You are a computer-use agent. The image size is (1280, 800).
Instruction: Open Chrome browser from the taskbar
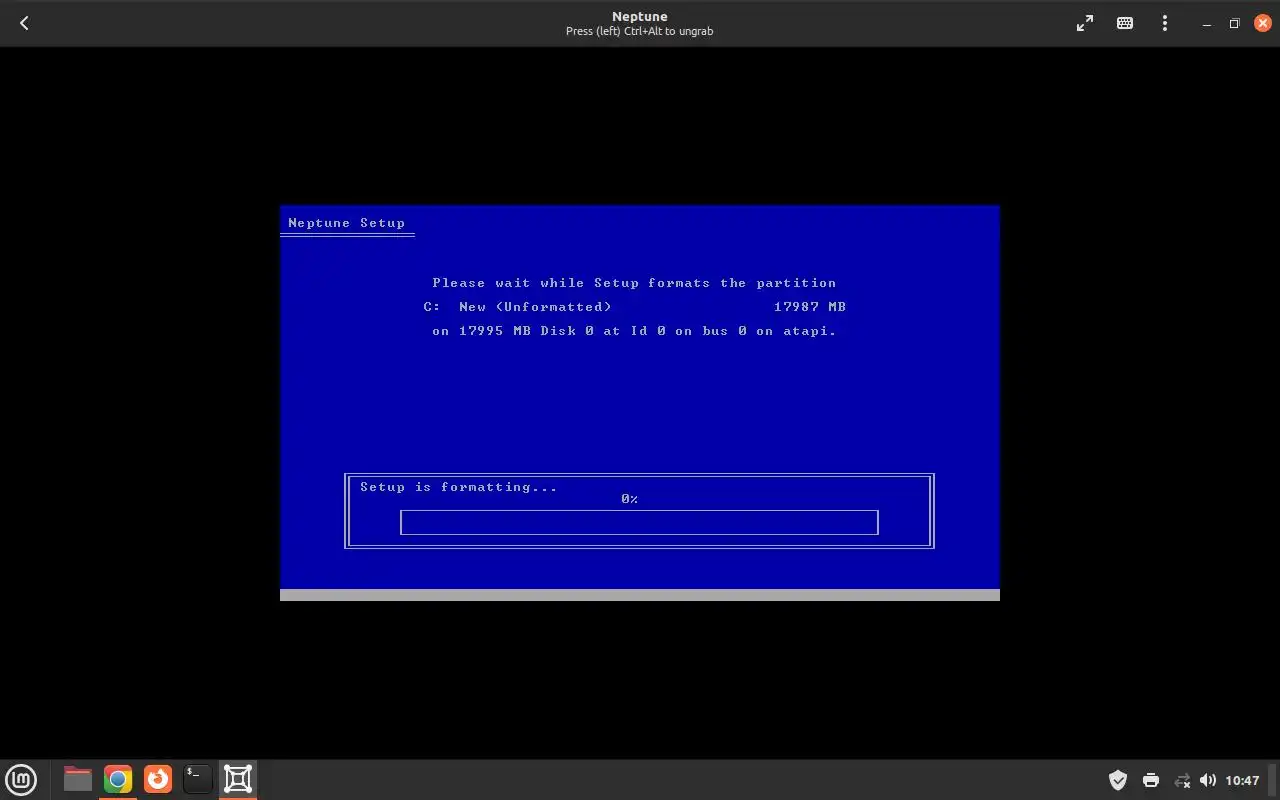118,779
